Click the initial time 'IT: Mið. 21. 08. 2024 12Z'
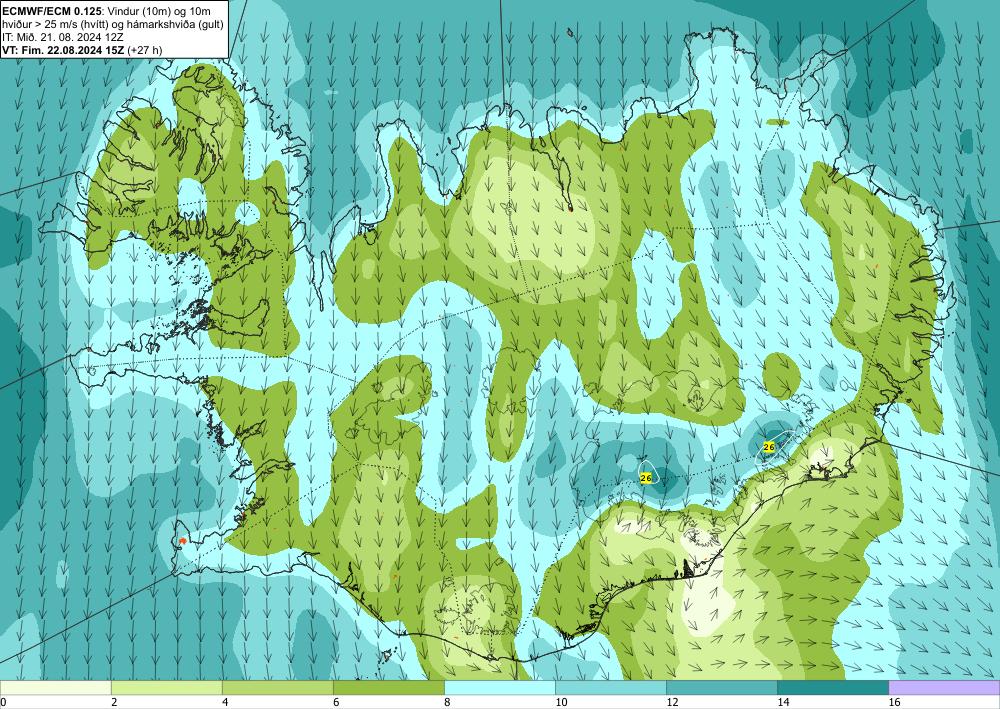Viewport: 1000px width, 709px height. coord(61,37)
